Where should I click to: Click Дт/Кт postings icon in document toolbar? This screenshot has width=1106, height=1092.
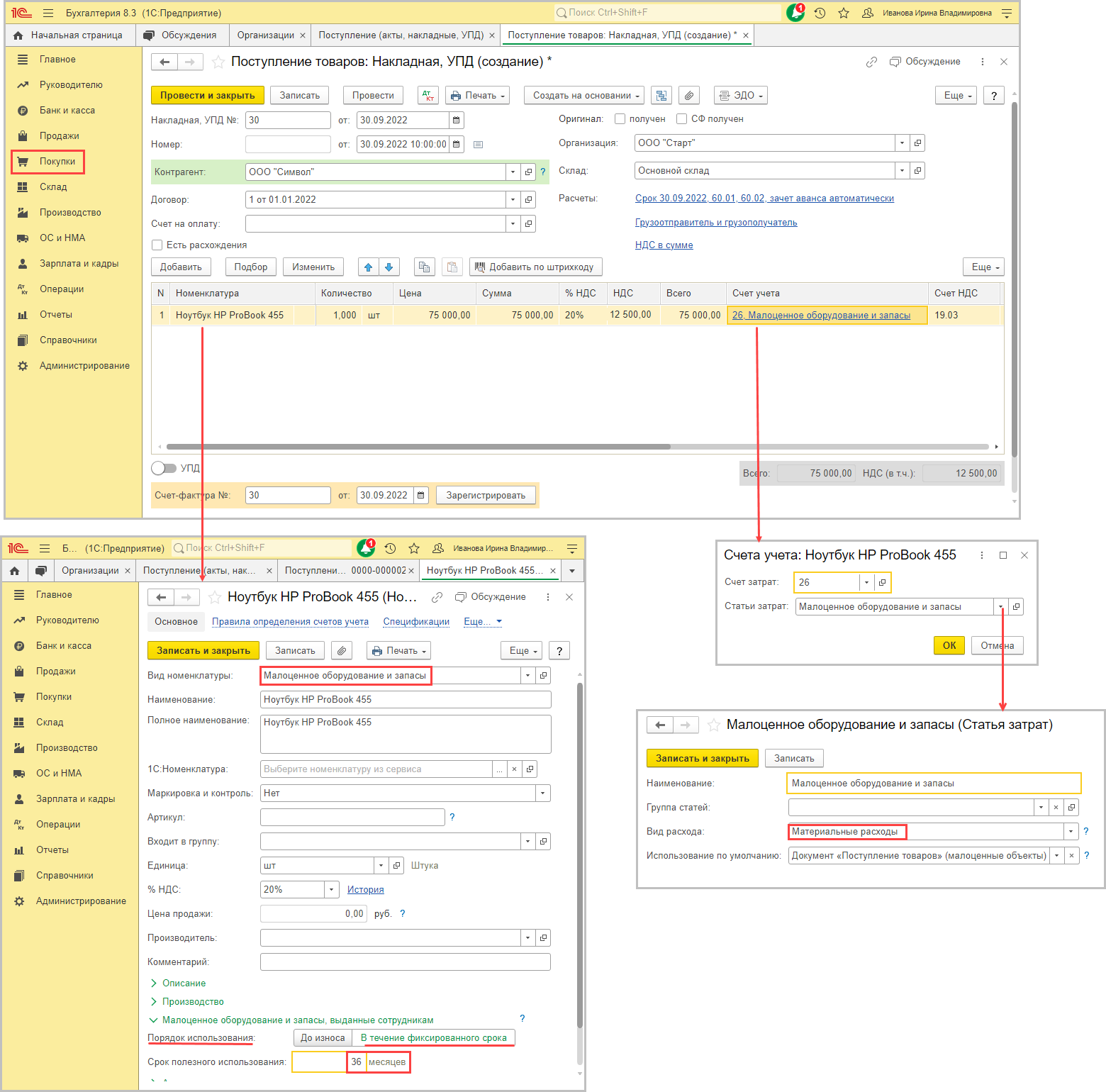click(428, 96)
